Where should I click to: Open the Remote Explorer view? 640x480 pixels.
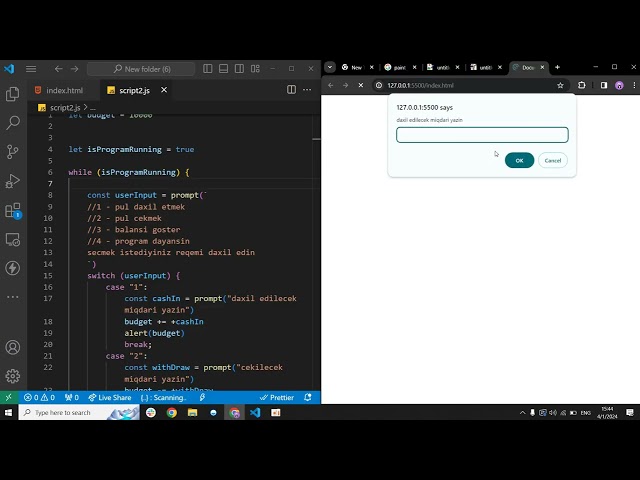click(x=13, y=239)
